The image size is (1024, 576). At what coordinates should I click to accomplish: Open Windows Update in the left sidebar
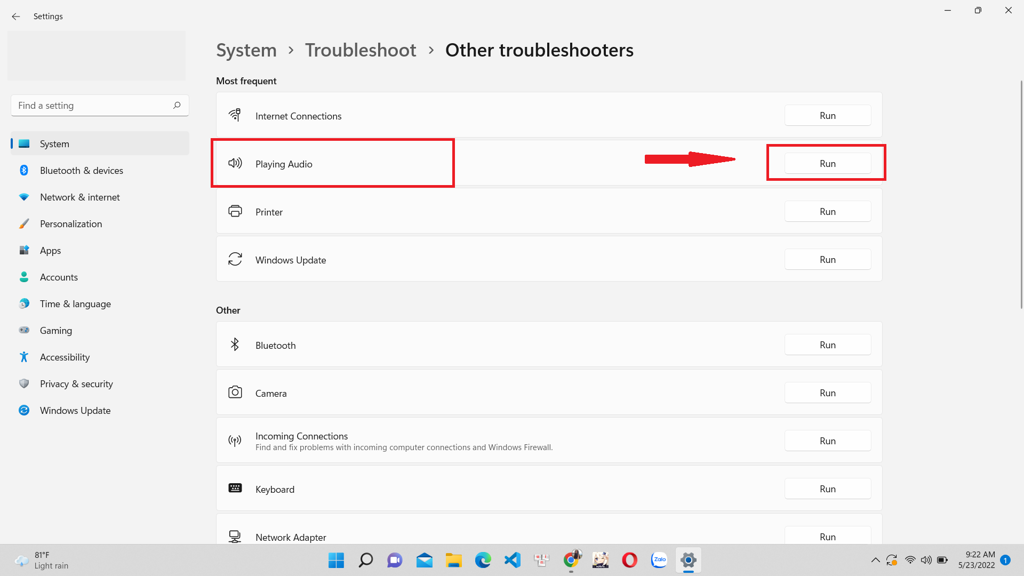[x=100, y=411]
